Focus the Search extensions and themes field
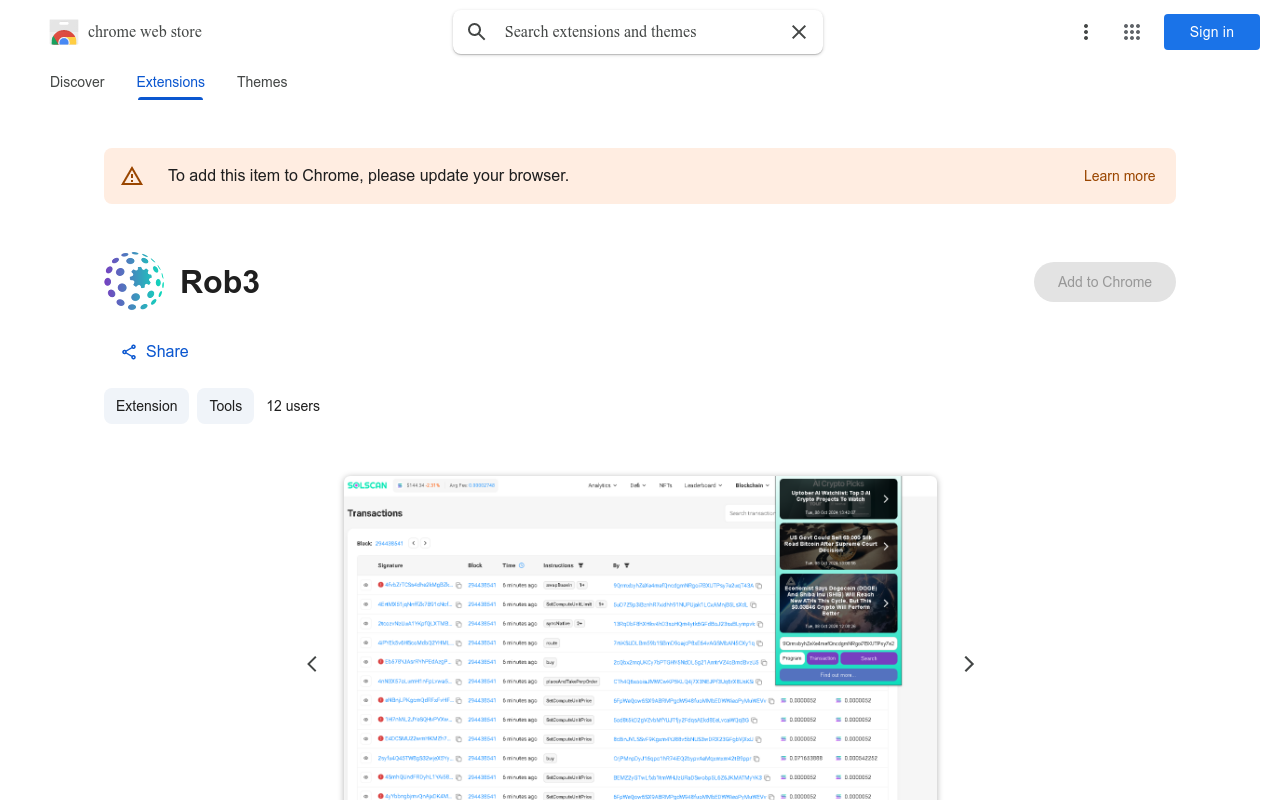 pos(638,32)
